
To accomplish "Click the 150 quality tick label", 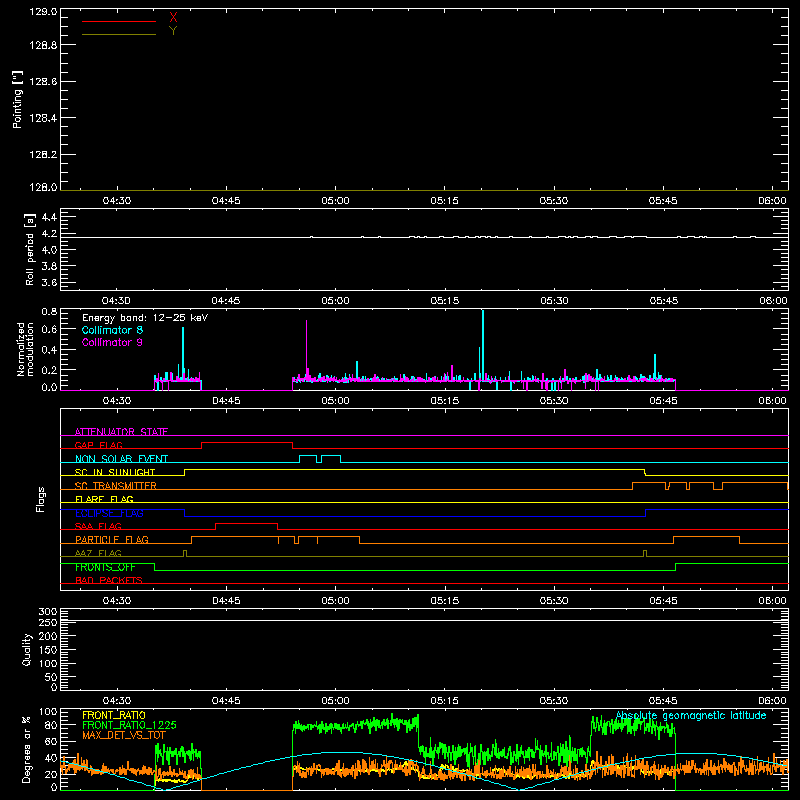I will 47,650.
